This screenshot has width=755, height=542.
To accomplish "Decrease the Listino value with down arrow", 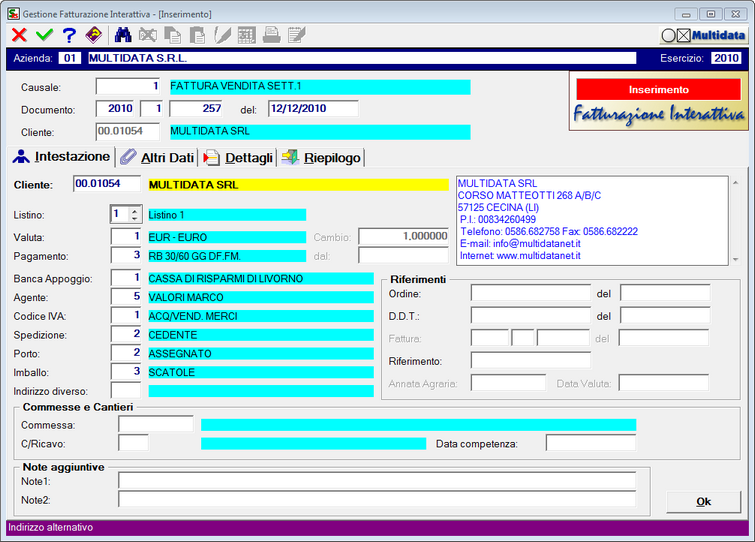I will [x=135, y=218].
